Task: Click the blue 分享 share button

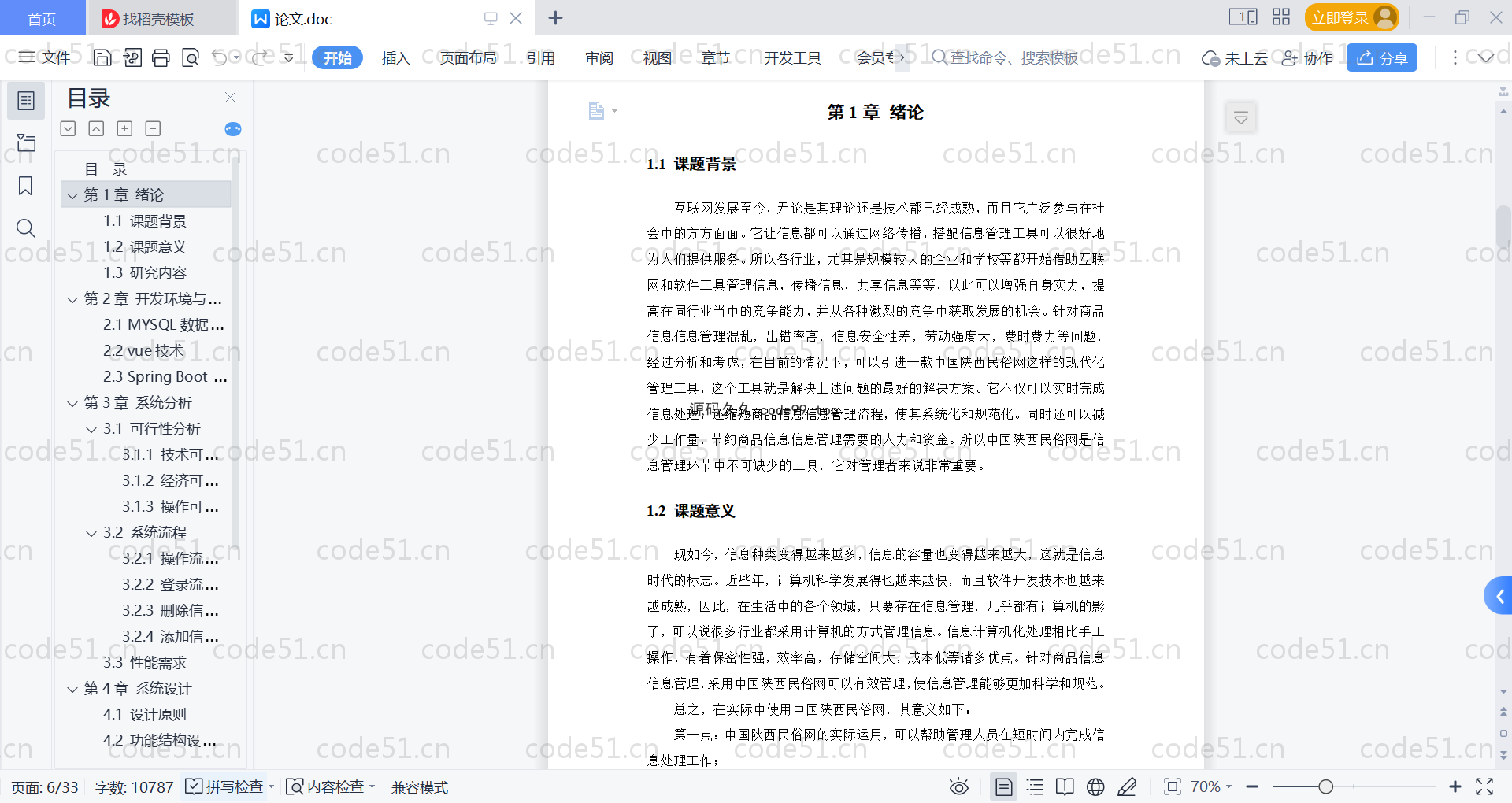Action: tap(1382, 57)
